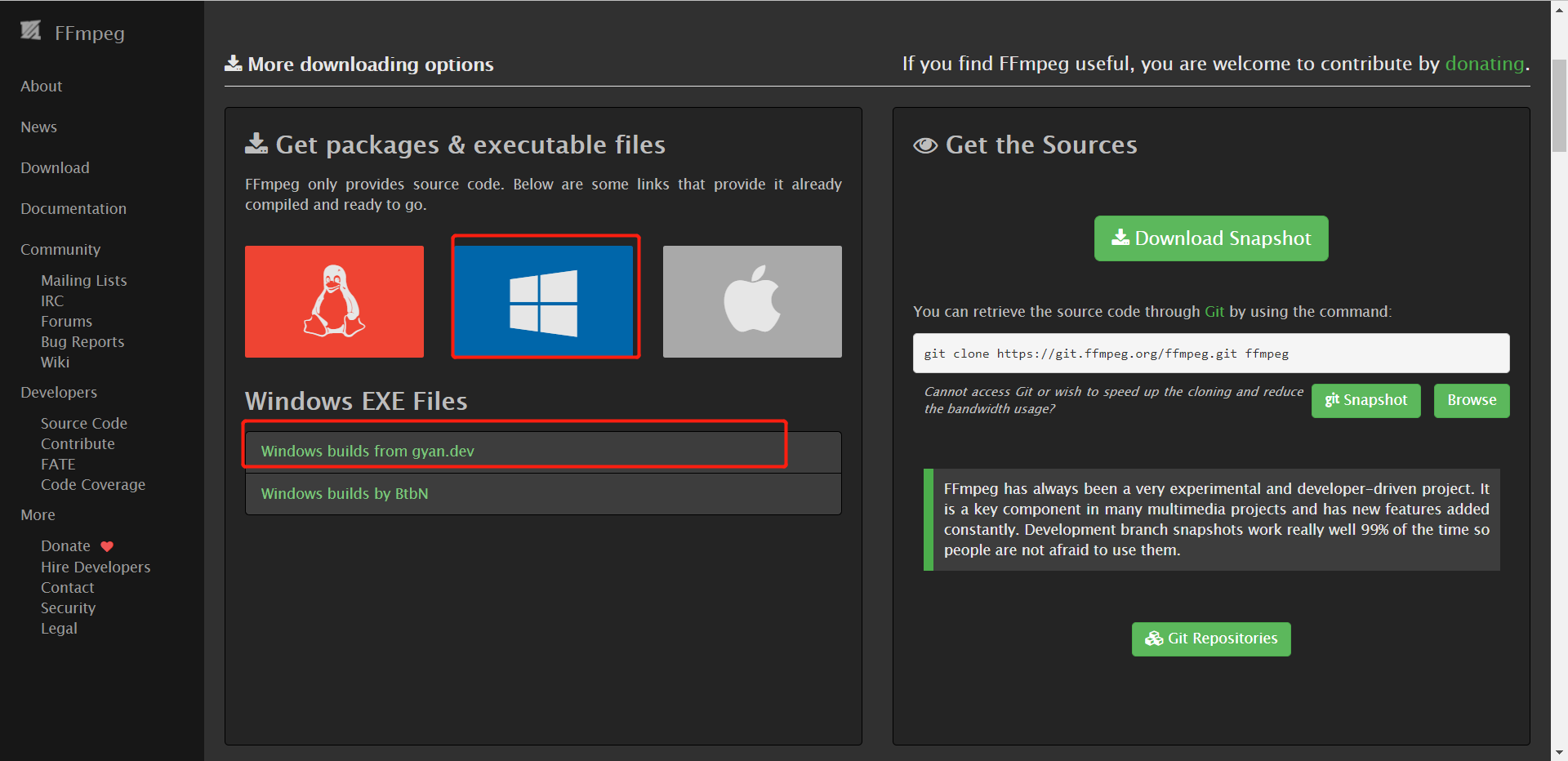This screenshot has width=1568, height=761.
Task: Open the FATE link
Action: (x=58, y=465)
